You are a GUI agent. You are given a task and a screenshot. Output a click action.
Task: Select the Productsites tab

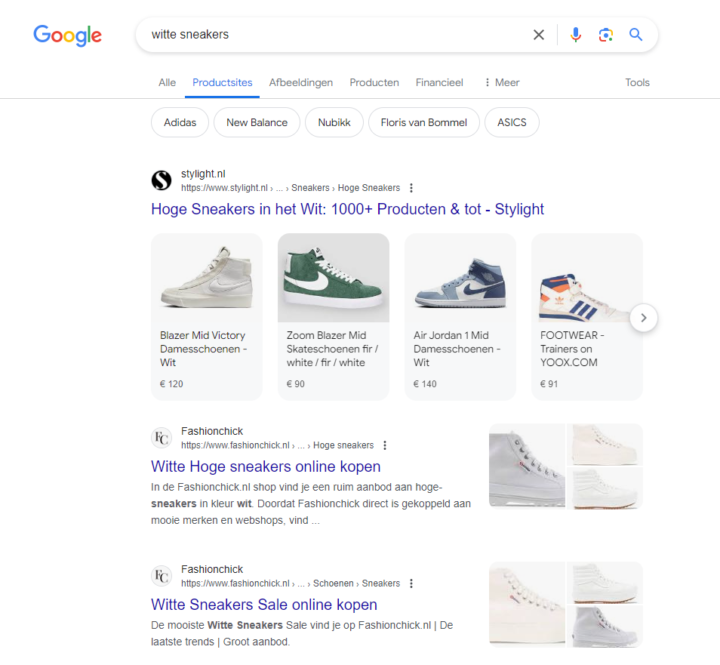(222, 83)
